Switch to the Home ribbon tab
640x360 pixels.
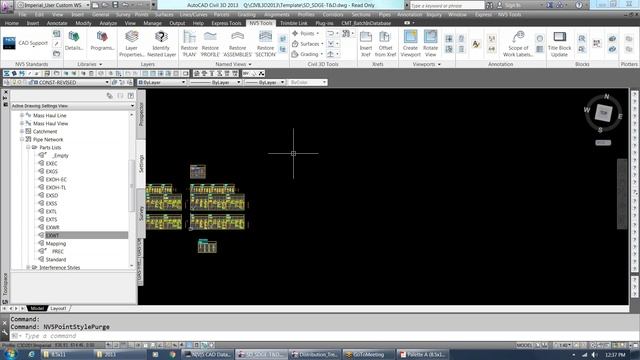pos(11,23)
